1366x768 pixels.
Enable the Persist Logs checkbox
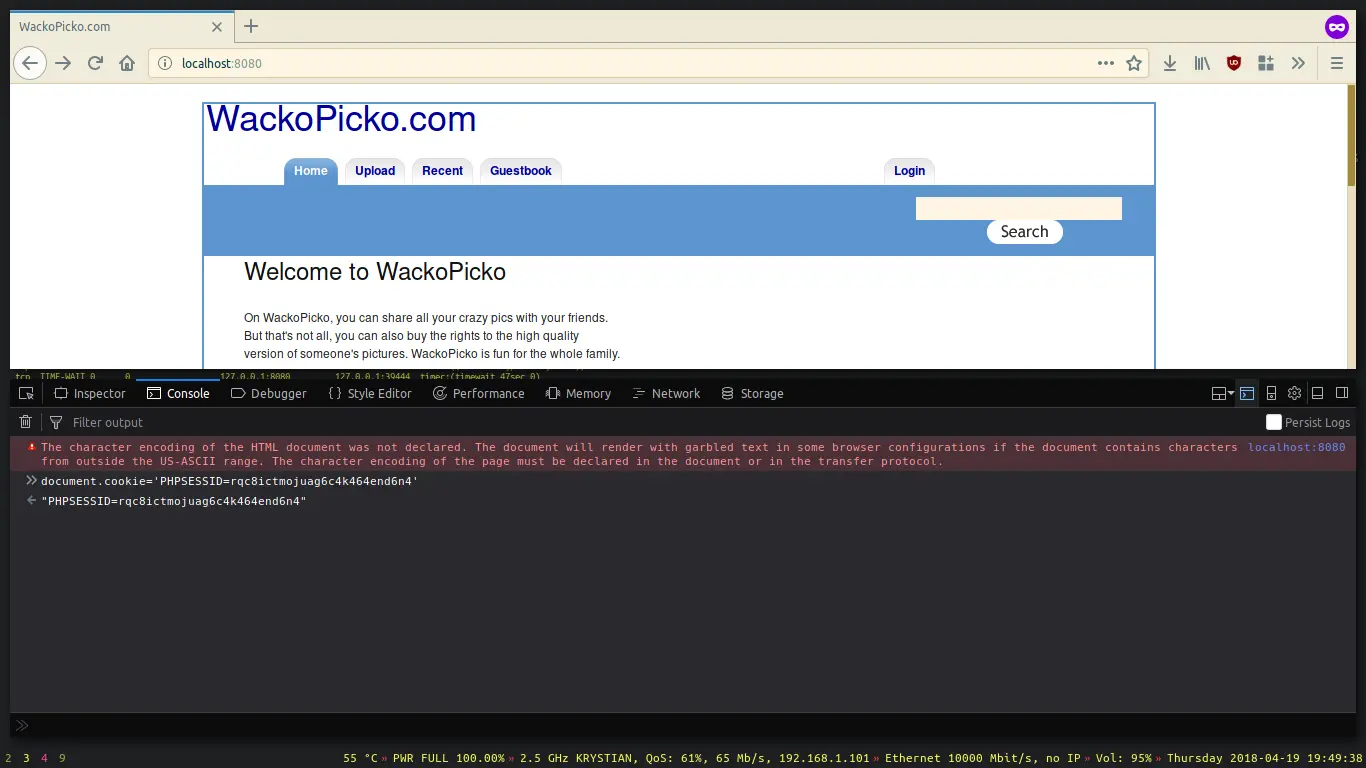(x=1274, y=422)
